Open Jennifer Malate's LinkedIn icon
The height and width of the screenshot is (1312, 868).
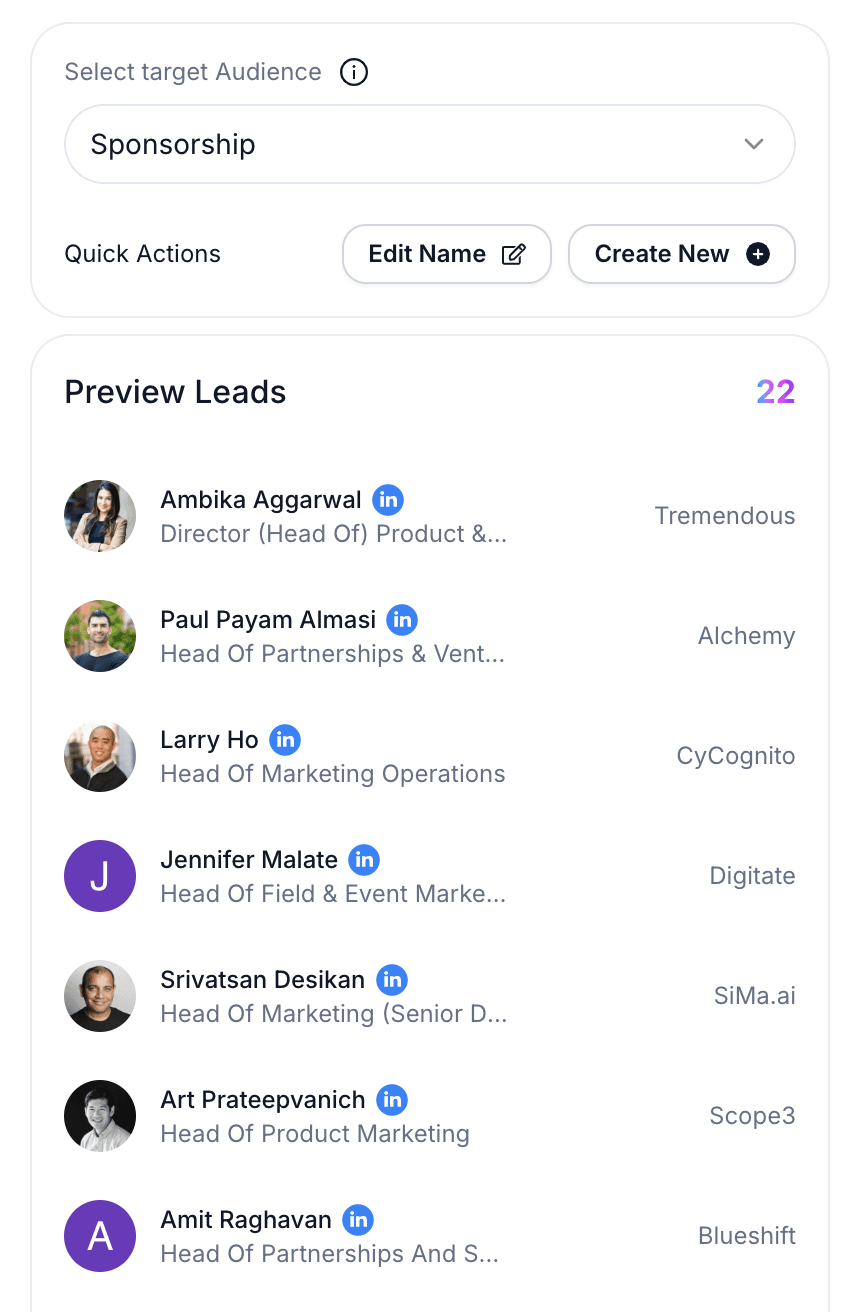click(x=364, y=859)
